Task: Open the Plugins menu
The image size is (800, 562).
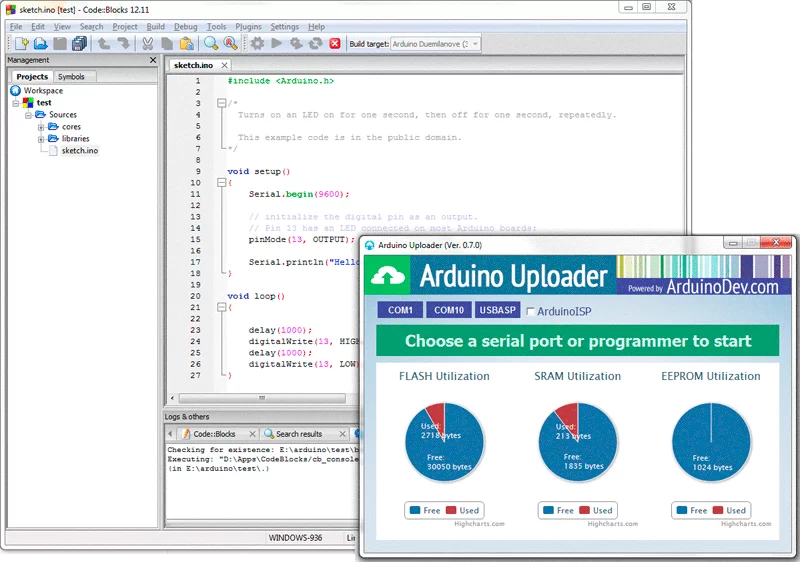Action: [248, 27]
